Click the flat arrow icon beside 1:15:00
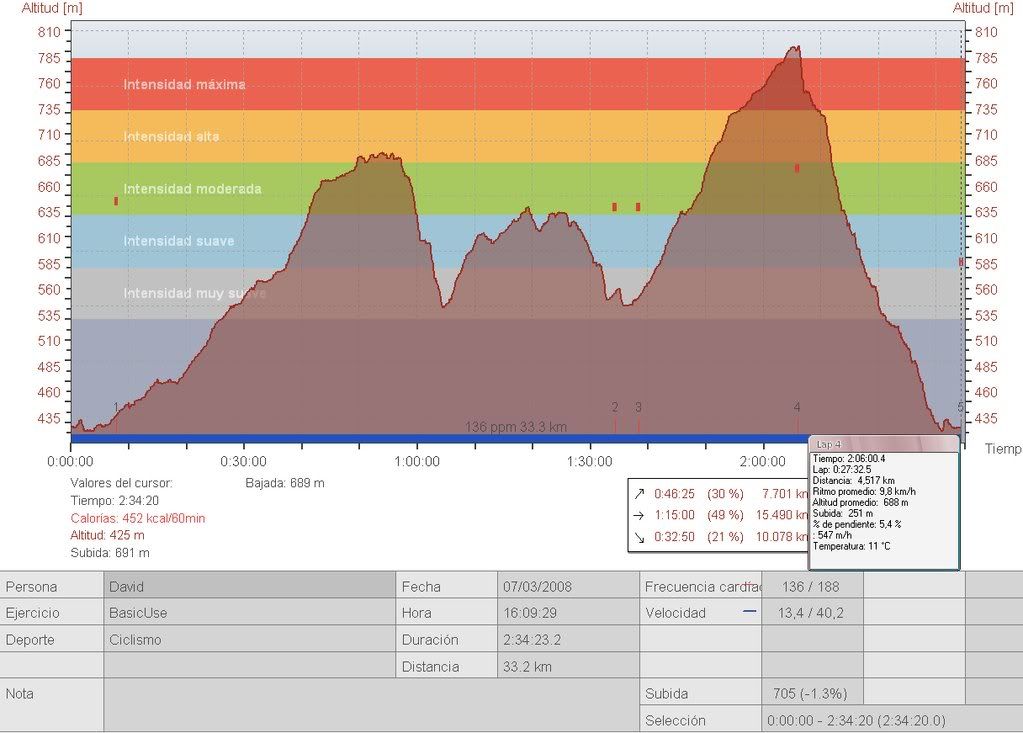1023x733 pixels. pos(639,515)
